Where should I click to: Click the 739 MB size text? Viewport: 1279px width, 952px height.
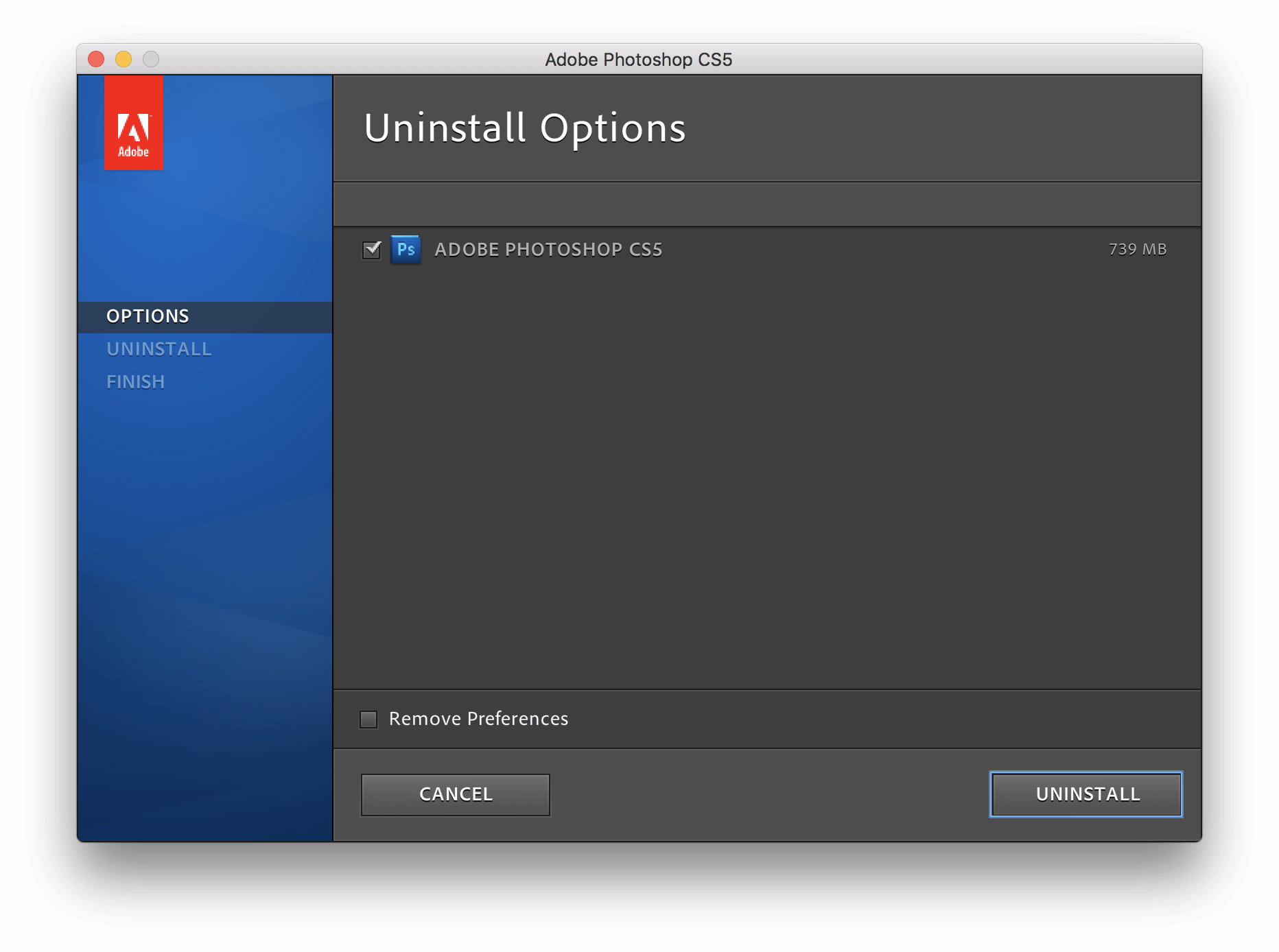(x=1137, y=250)
